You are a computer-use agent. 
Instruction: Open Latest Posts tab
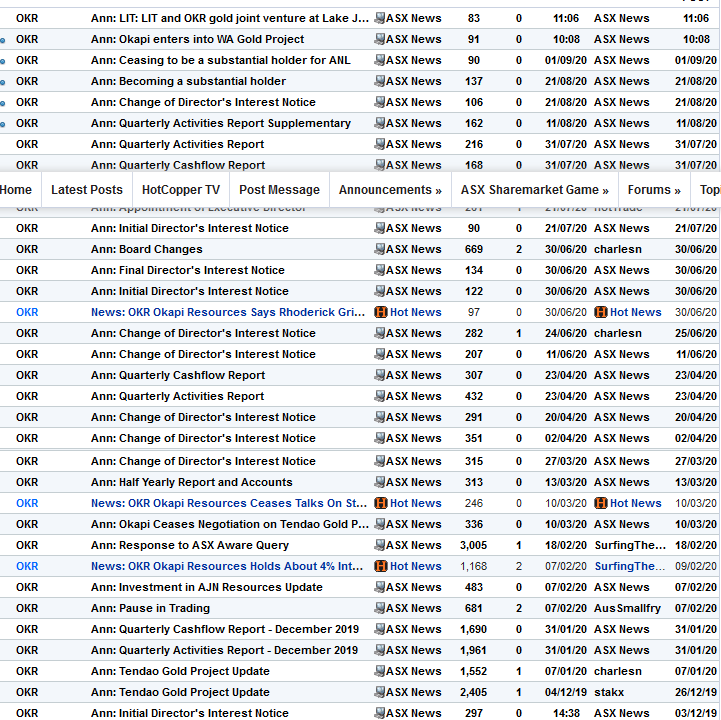point(87,190)
